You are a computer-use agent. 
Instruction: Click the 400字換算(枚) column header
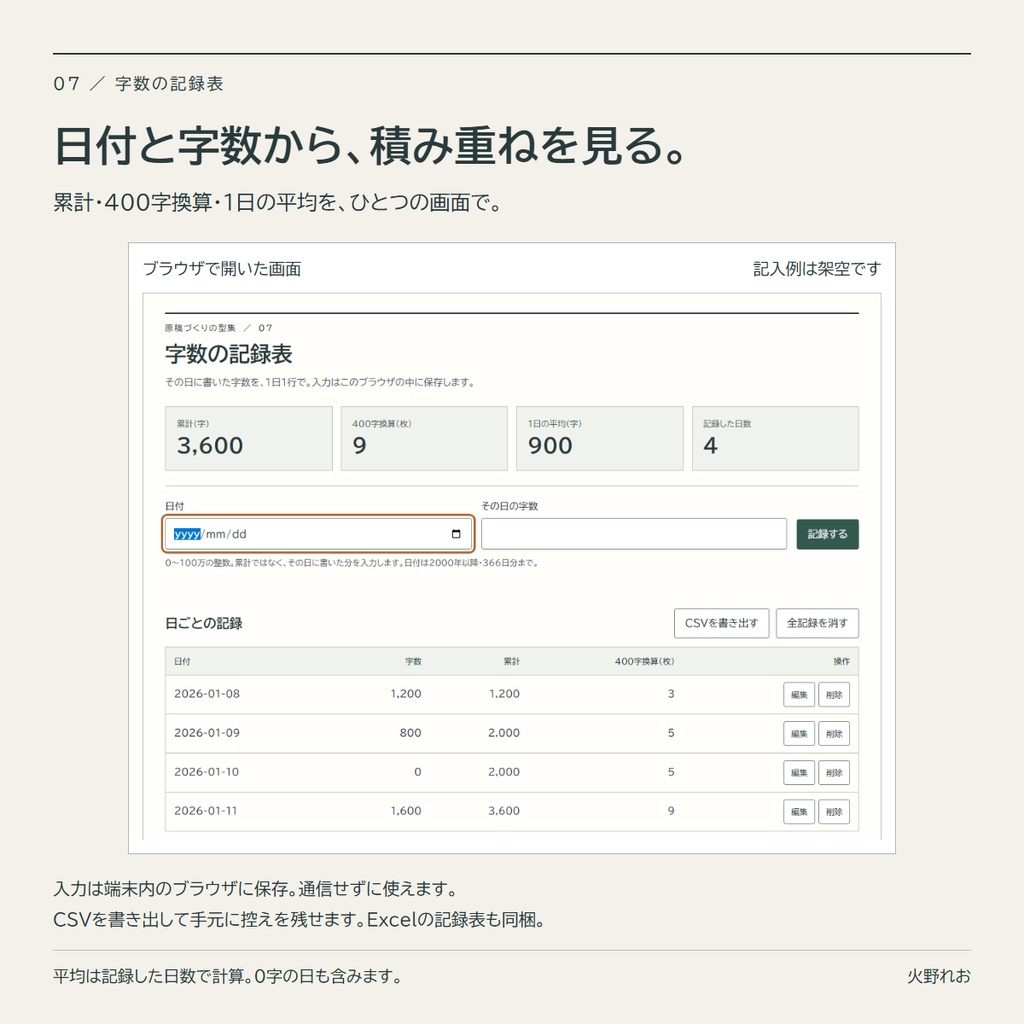click(x=645, y=662)
